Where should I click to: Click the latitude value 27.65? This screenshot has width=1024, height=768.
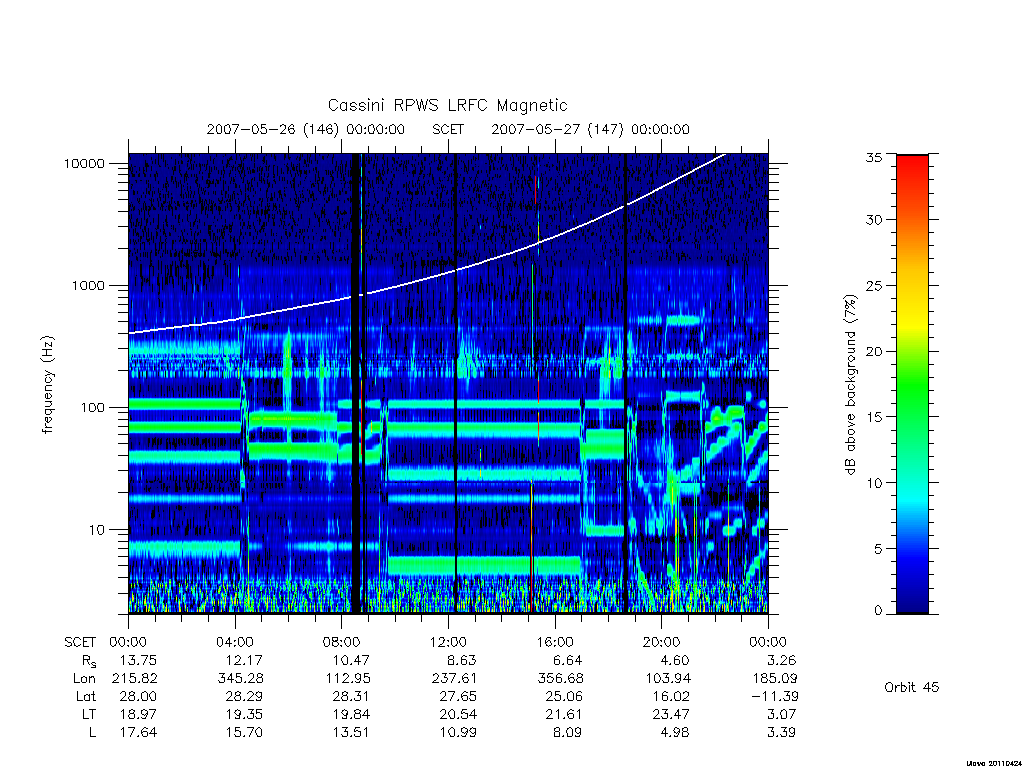(x=457, y=696)
